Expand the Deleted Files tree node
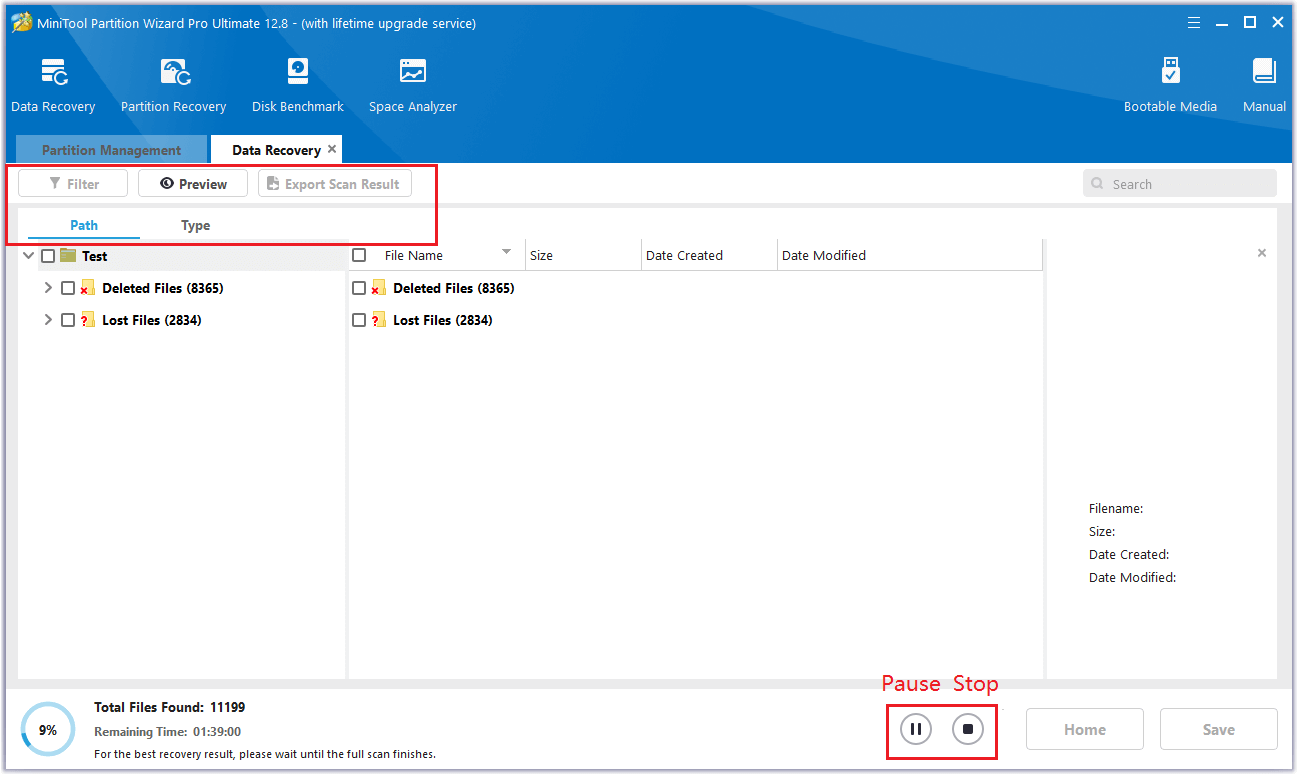This screenshot has height=775, width=1299. (48, 288)
